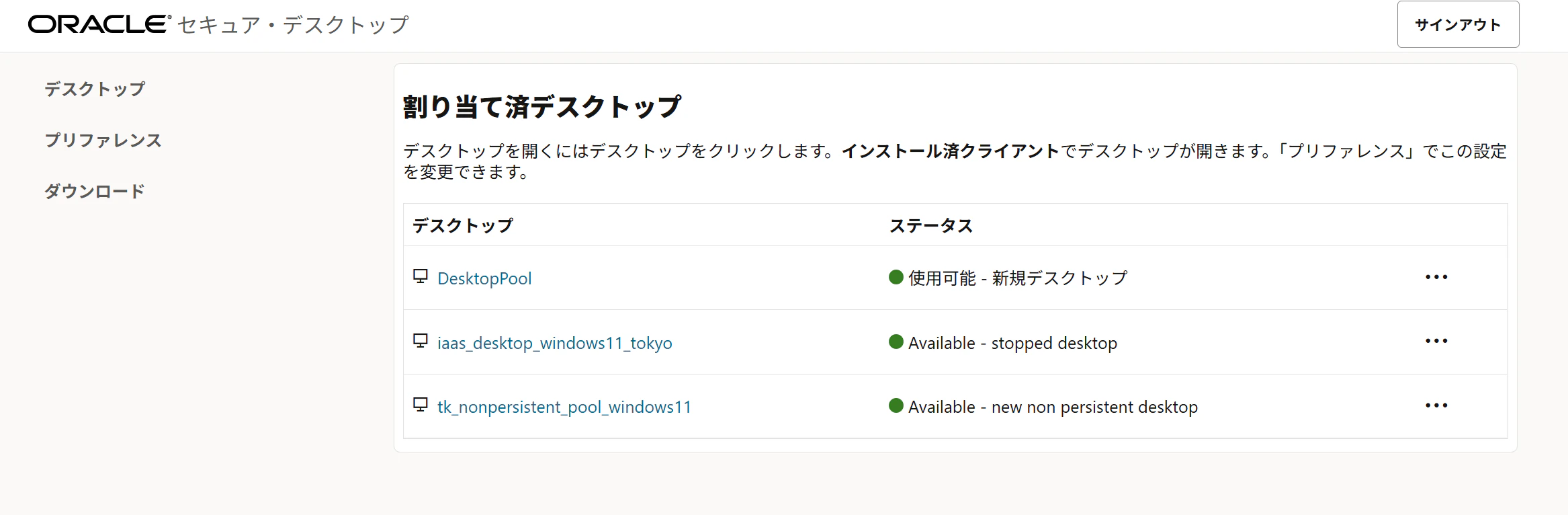Click the サインアウト button
Viewport: 1568px width, 515px height.
click(1458, 24)
